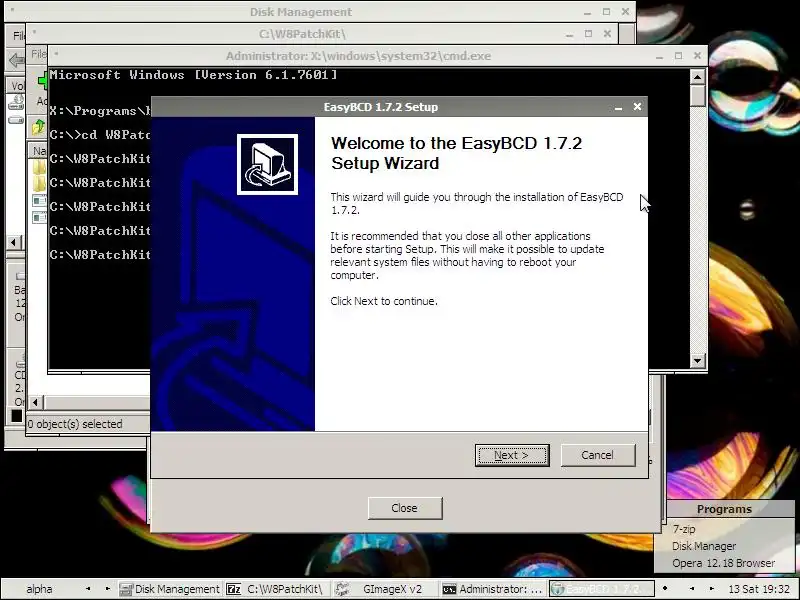Click '0 object(s) selected' status bar text
Screen dimensions: 800x600
[x=75, y=424]
